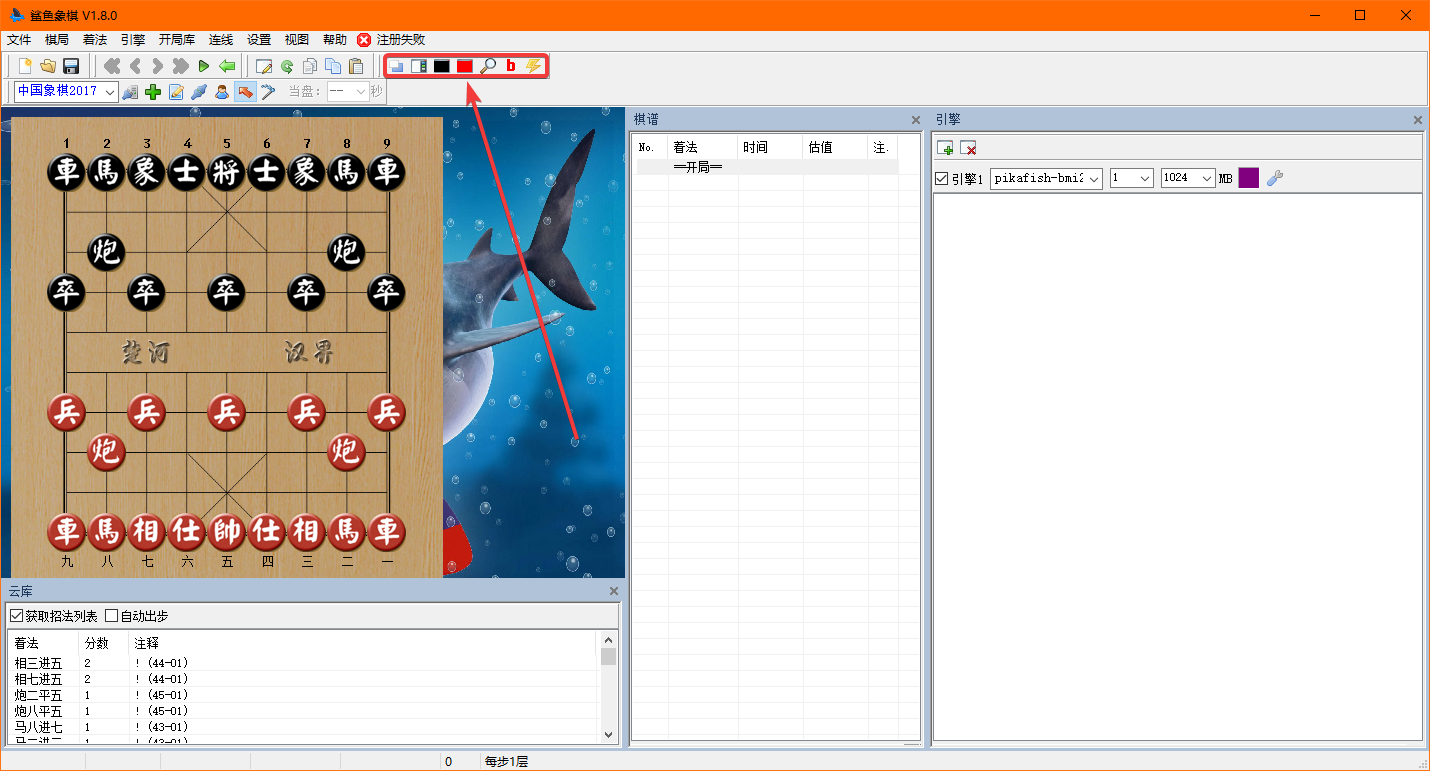
Task: Open the 视图 menu
Action: (297, 40)
